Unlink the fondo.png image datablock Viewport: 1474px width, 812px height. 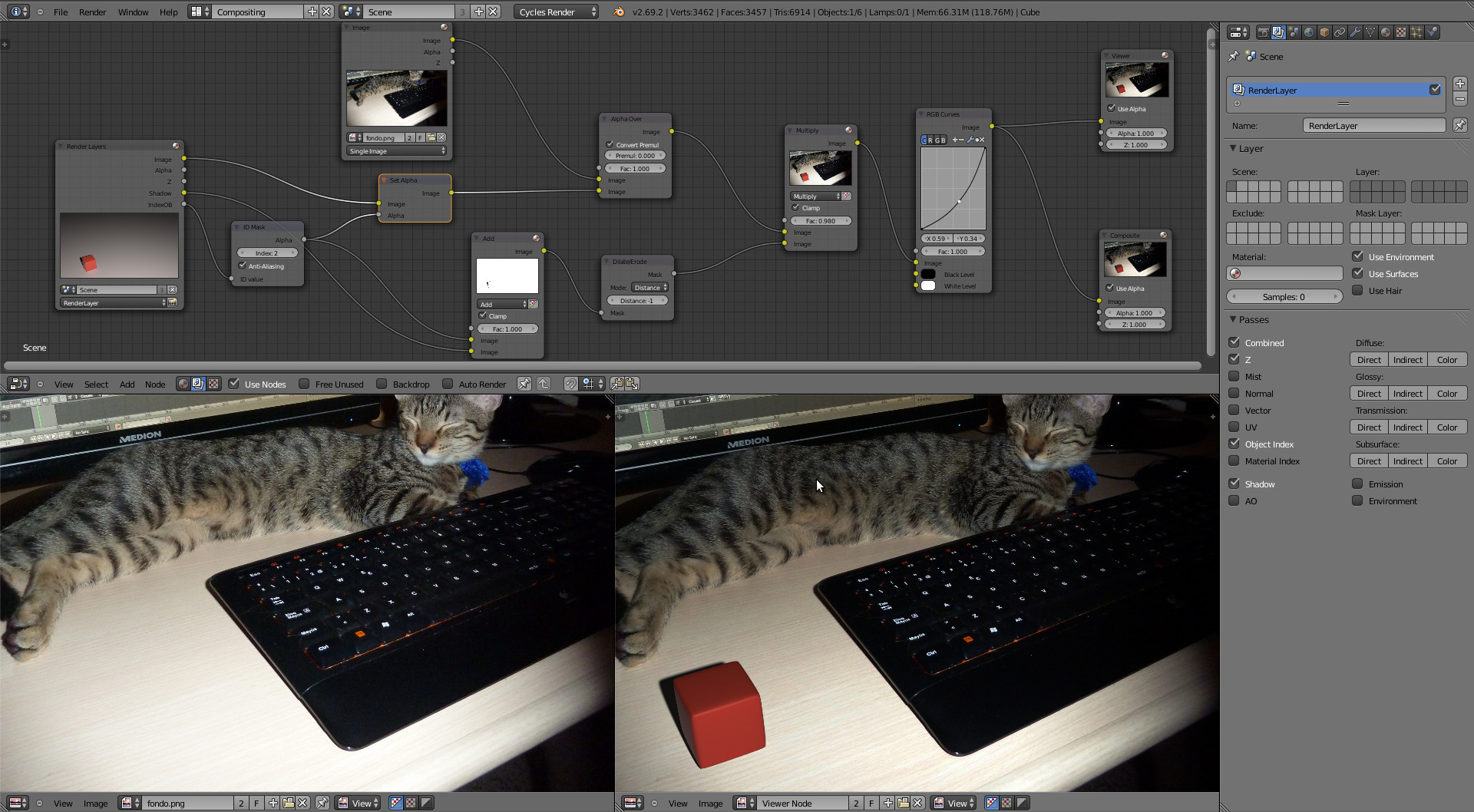(303, 803)
